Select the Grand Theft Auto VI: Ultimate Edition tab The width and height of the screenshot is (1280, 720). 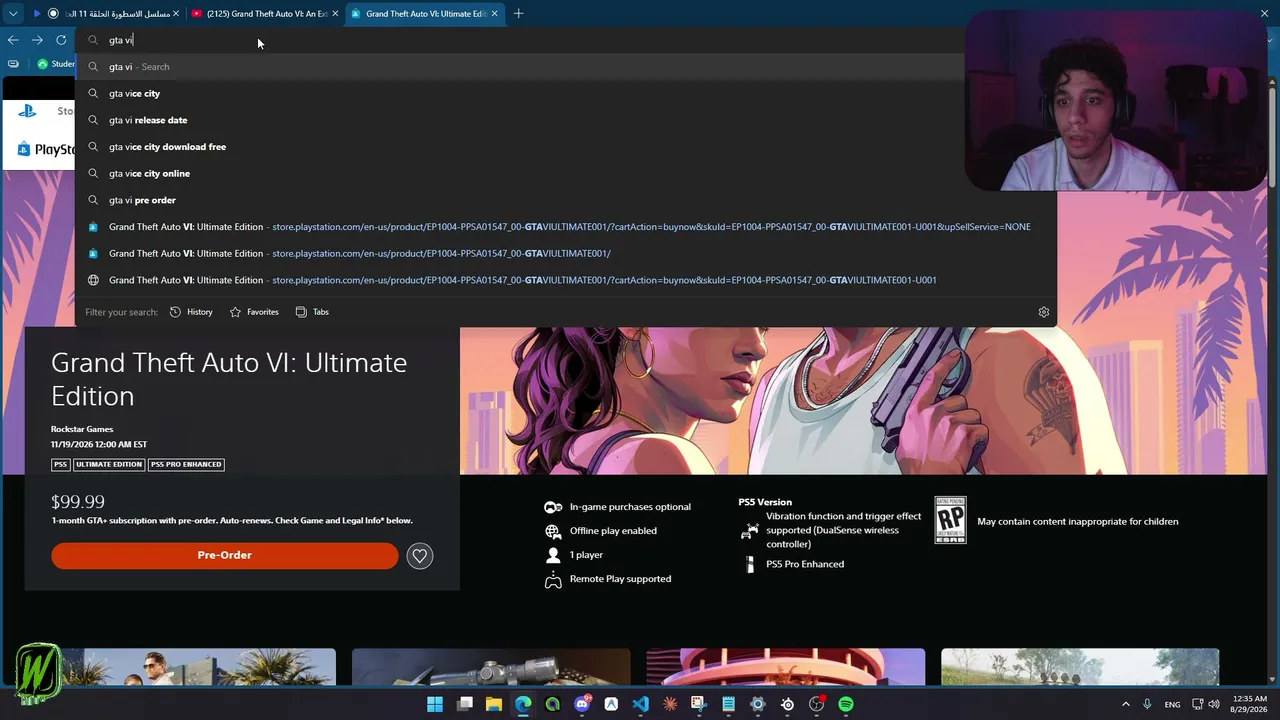(x=424, y=14)
